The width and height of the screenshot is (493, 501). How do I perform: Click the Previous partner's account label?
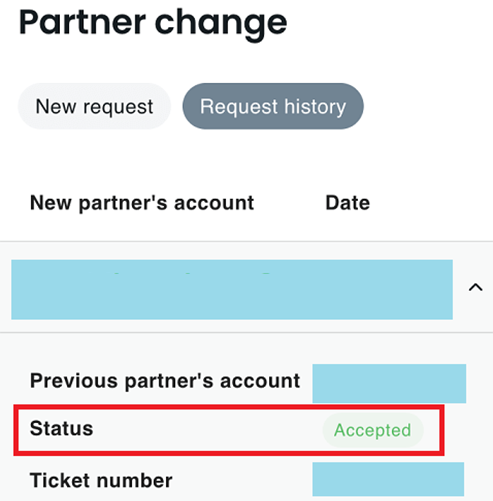(165, 381)
